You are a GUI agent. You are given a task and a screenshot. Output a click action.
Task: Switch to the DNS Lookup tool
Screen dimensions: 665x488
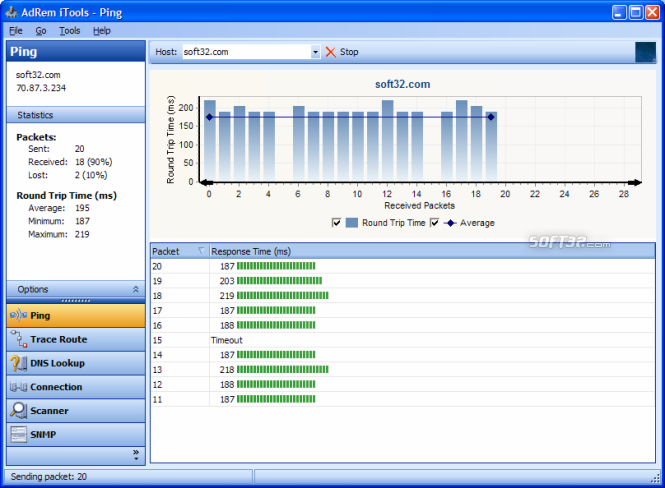click(76, 363)
